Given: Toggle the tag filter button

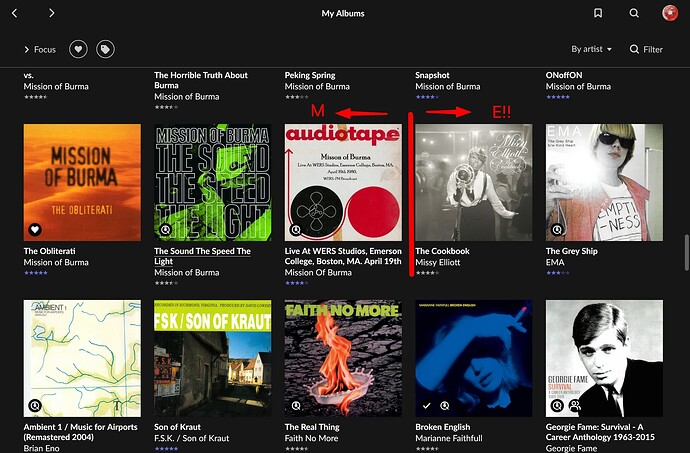Looking at the screenshot, I should [x=105, y=49].
